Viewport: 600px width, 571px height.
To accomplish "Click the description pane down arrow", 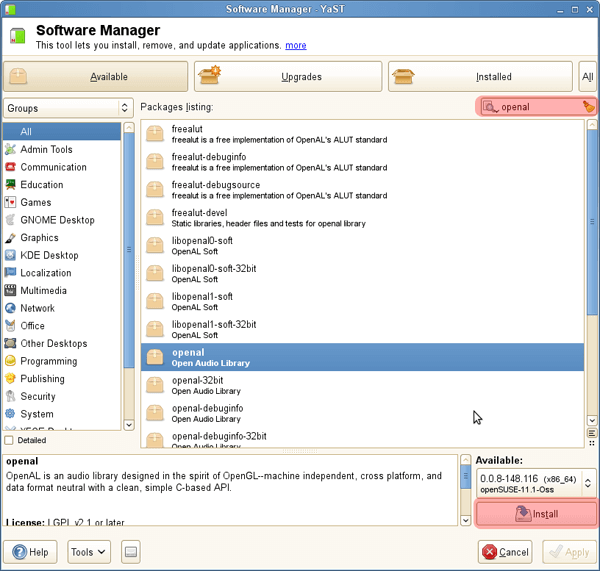I will pyautogui.click(x=465, y=520).
